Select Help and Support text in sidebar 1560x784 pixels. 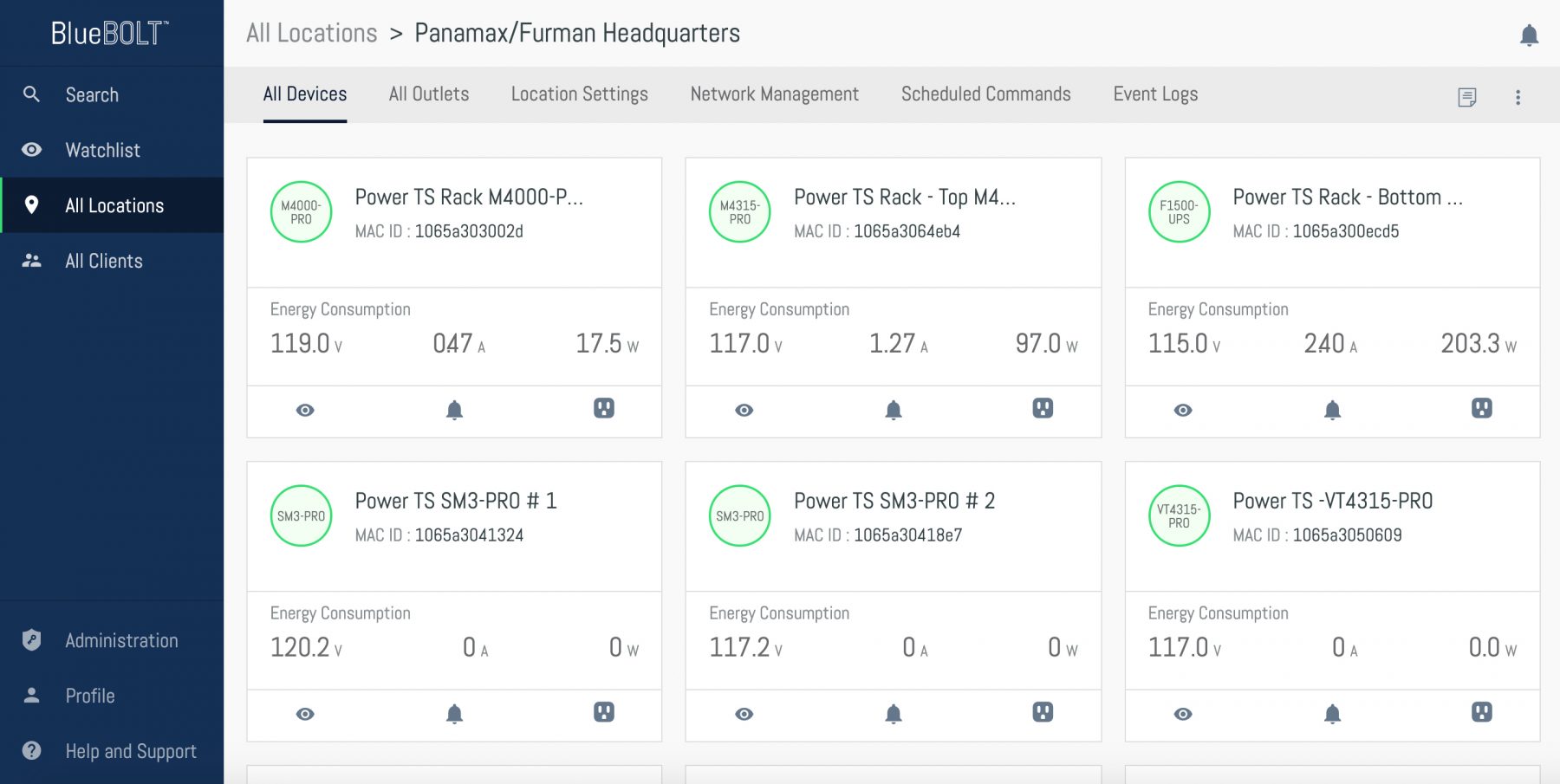click(x=131, y=751)
